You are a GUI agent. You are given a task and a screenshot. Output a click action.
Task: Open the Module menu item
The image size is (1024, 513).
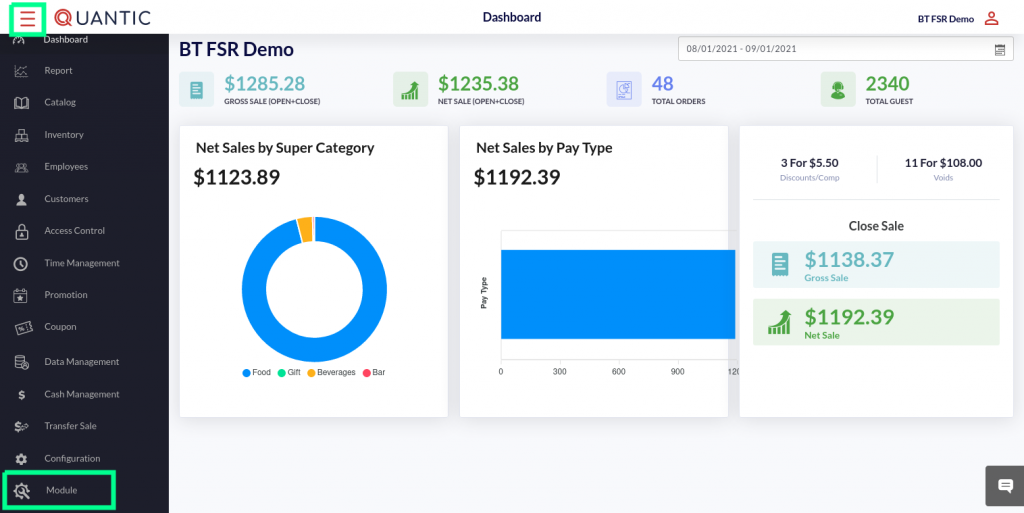click(x=61, y=490)
